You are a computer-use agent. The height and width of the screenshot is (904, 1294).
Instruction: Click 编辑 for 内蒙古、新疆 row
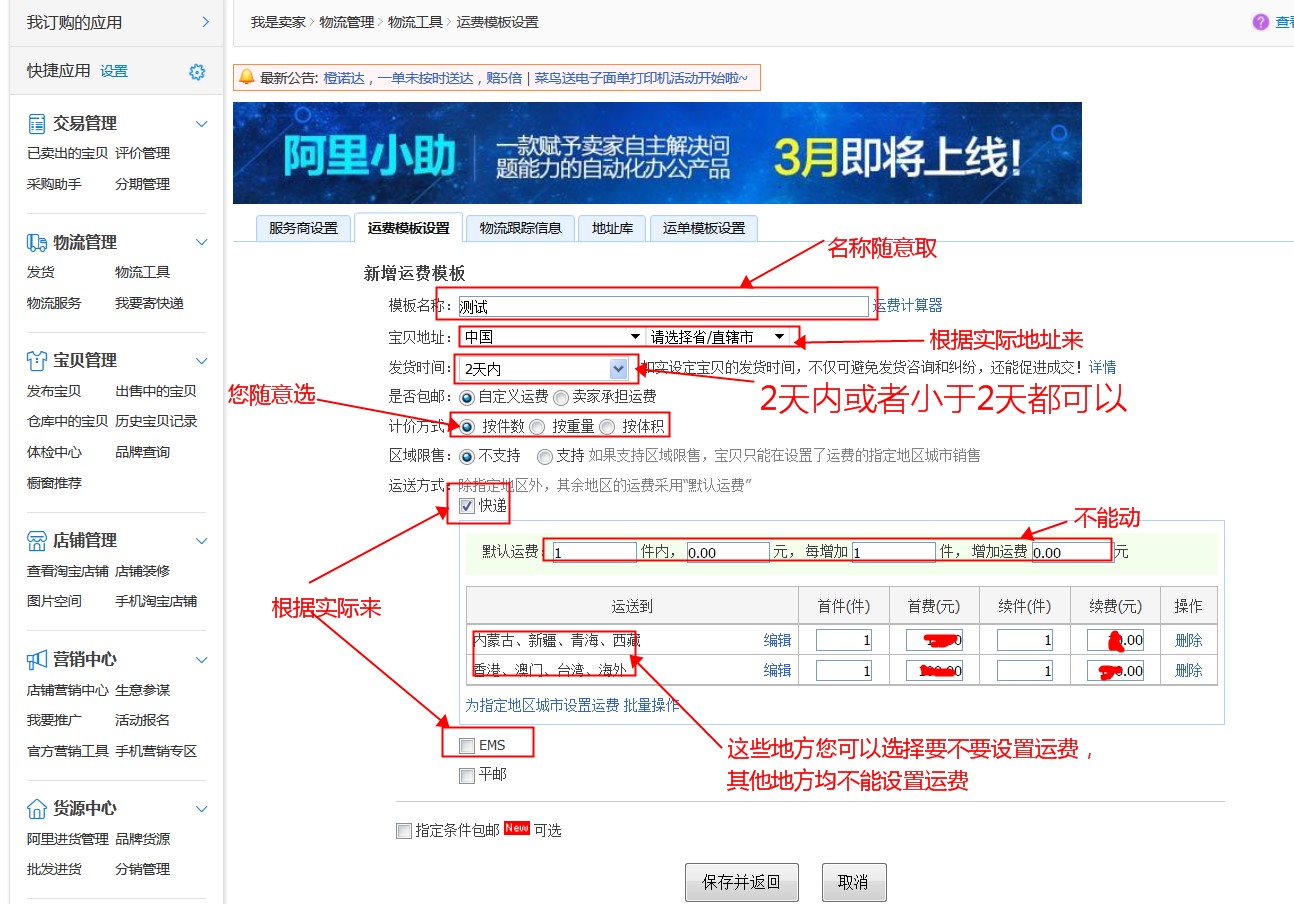pos(778,641)
